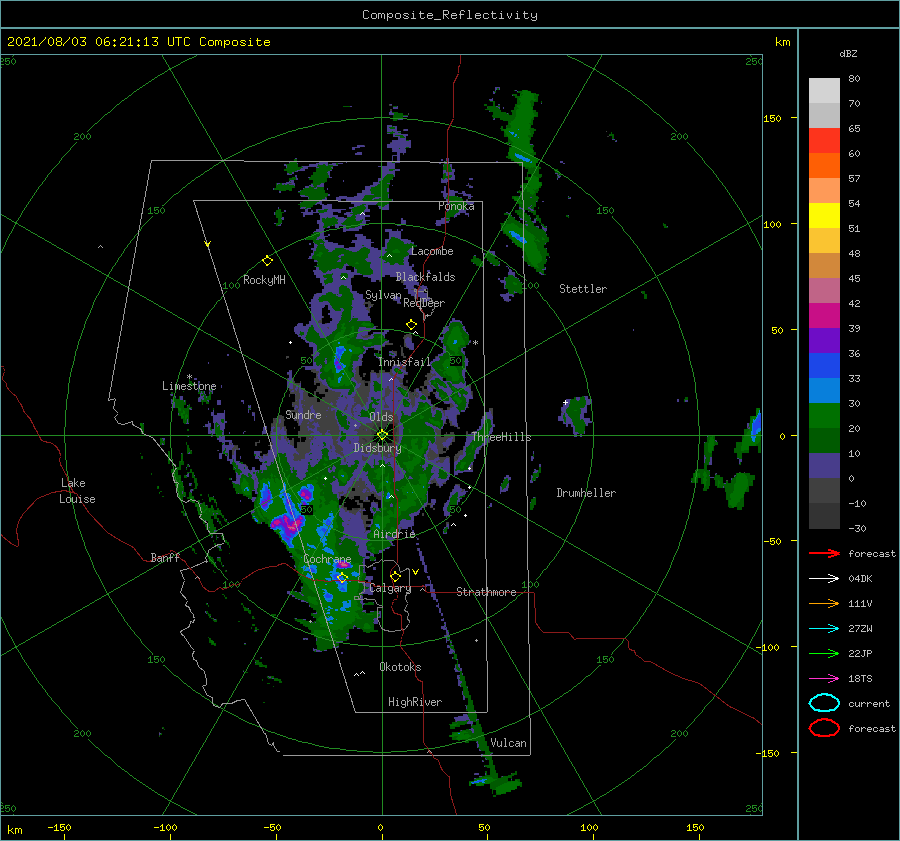Select the orange 111V arrow icon
Viewport: 900px width, 841px height.
point(824,603)
